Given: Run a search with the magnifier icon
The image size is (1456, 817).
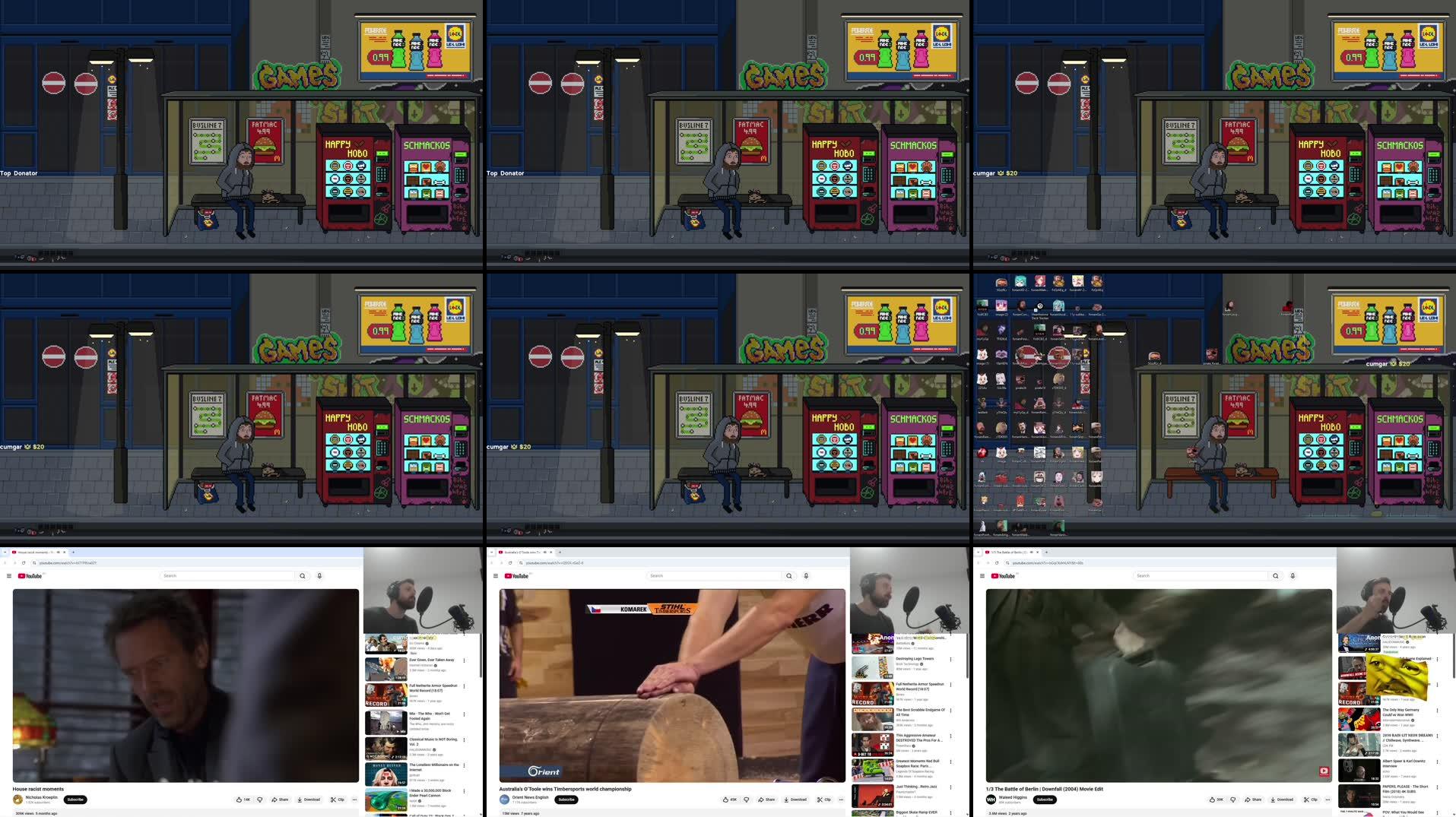Looking at the screenshot, I should [302, 575].
